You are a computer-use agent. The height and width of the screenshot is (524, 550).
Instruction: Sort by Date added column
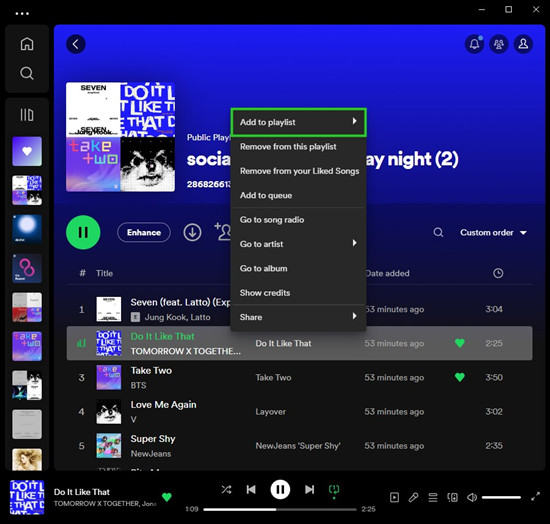(387, 273)
